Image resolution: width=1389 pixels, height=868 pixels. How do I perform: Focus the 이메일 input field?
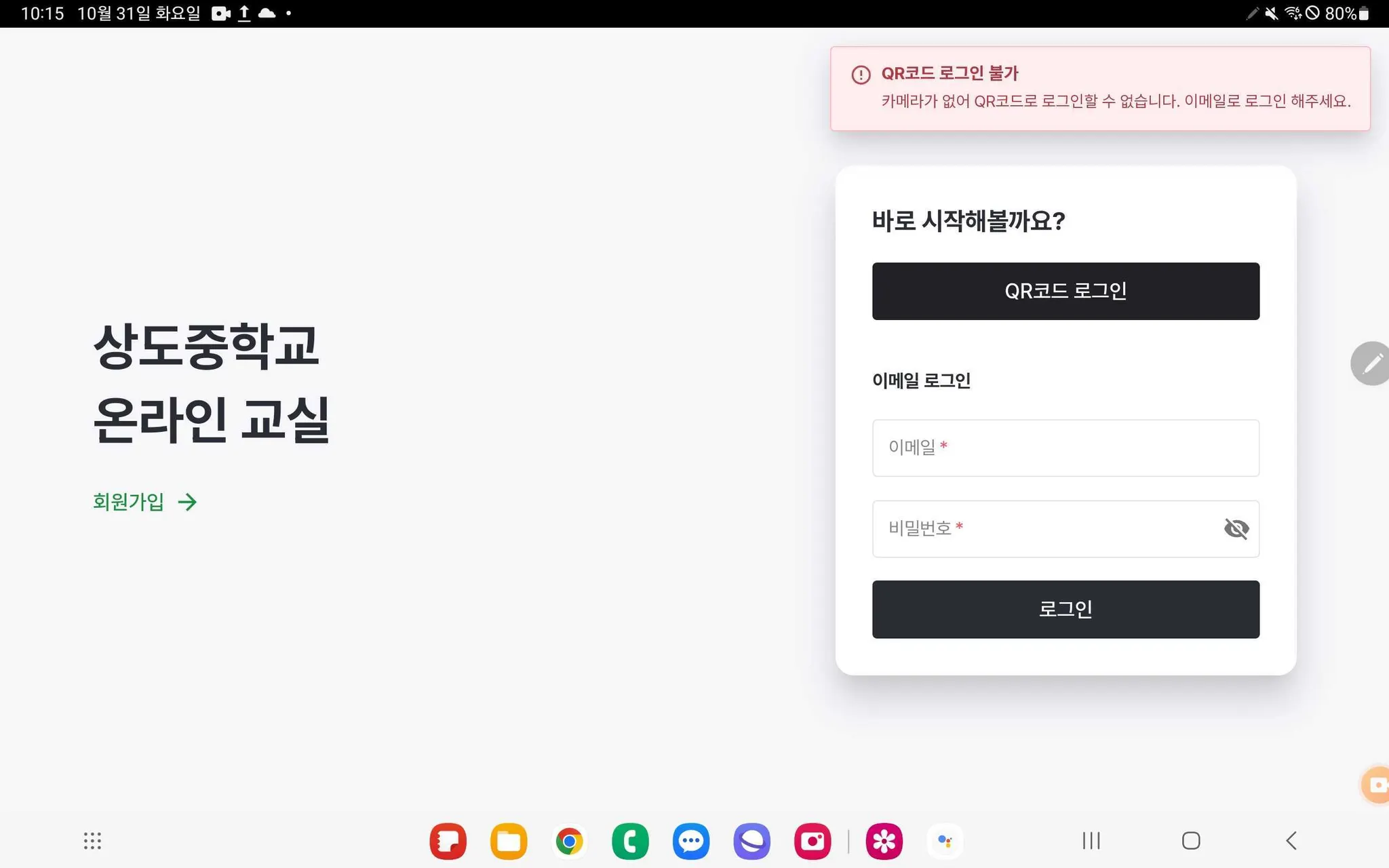coord(1065,448)
